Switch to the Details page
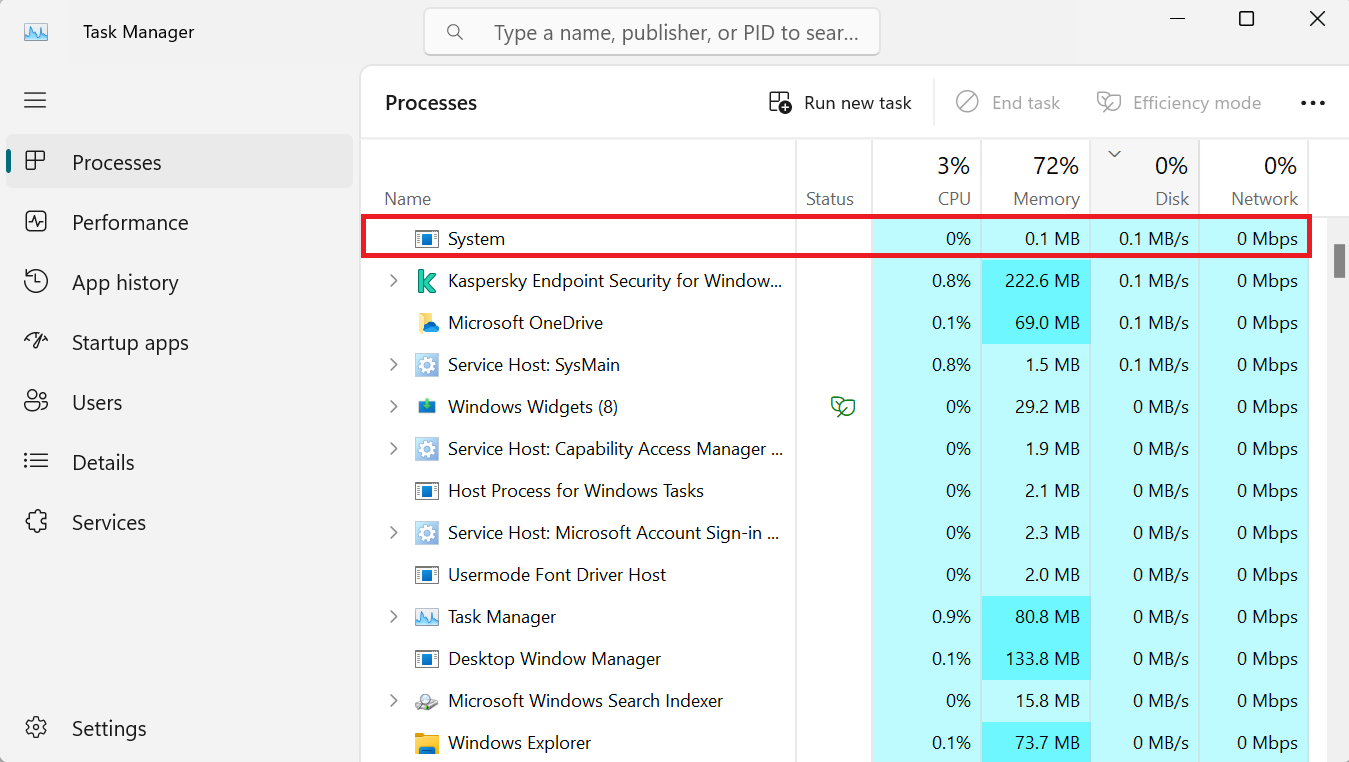 pos(180,462)
